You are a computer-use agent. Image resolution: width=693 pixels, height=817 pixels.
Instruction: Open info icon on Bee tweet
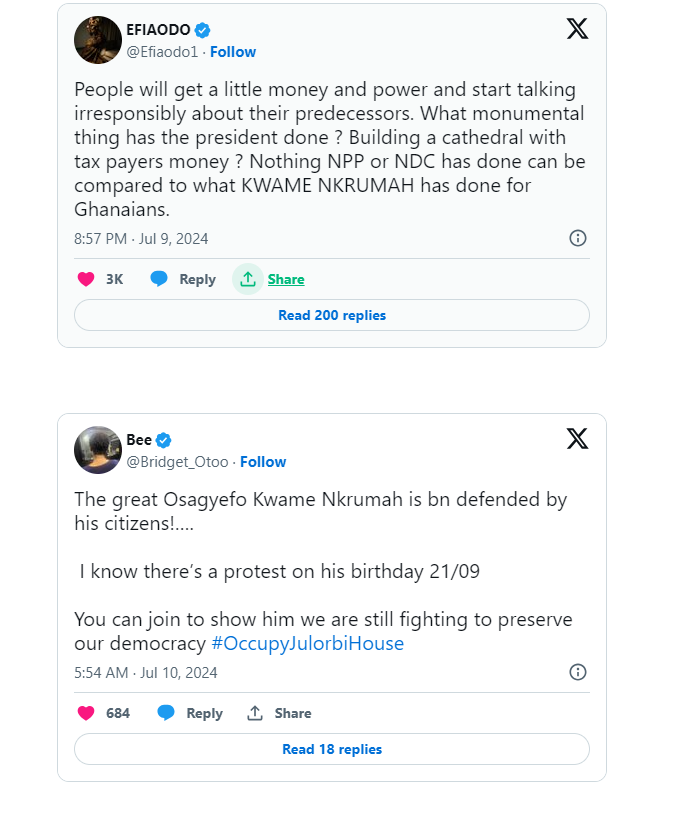[x=577, y=672]
